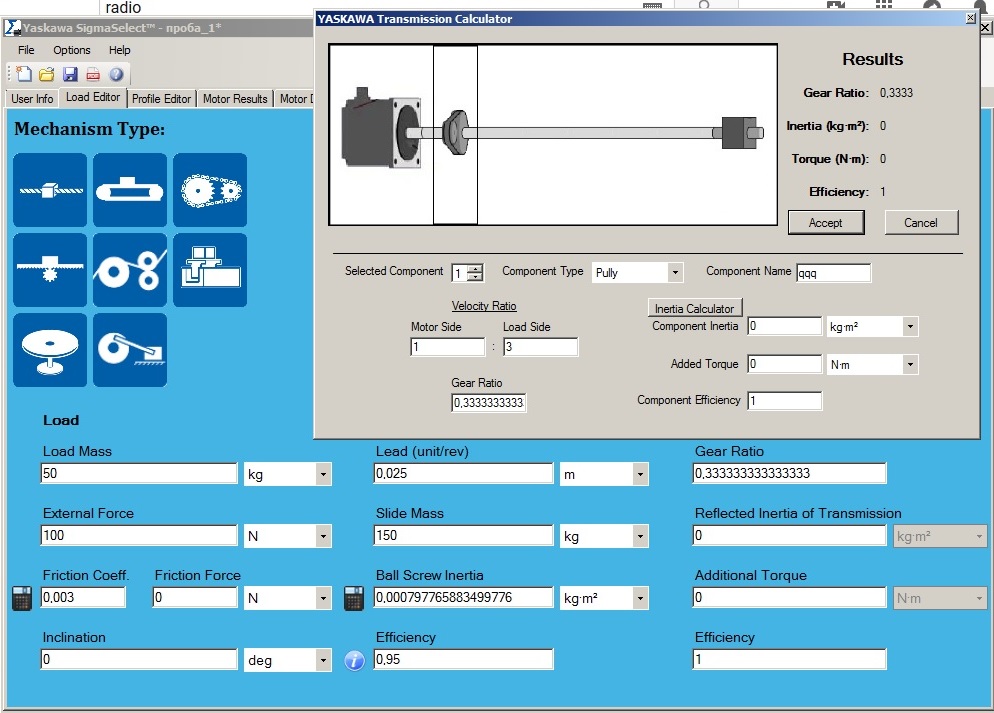Click the Open folder toolbar icon
This screenshot has width=994, height=713.
coord(47,74)
